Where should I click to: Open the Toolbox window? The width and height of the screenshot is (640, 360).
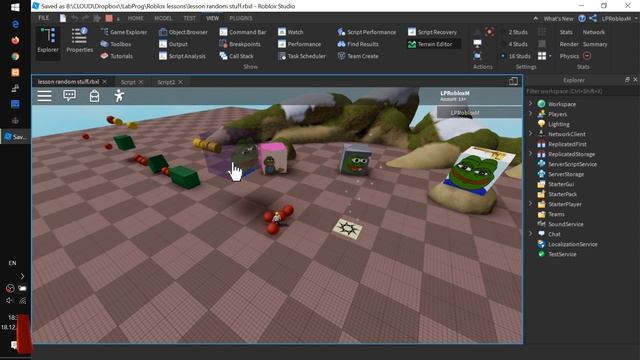[x=116, y=44]
